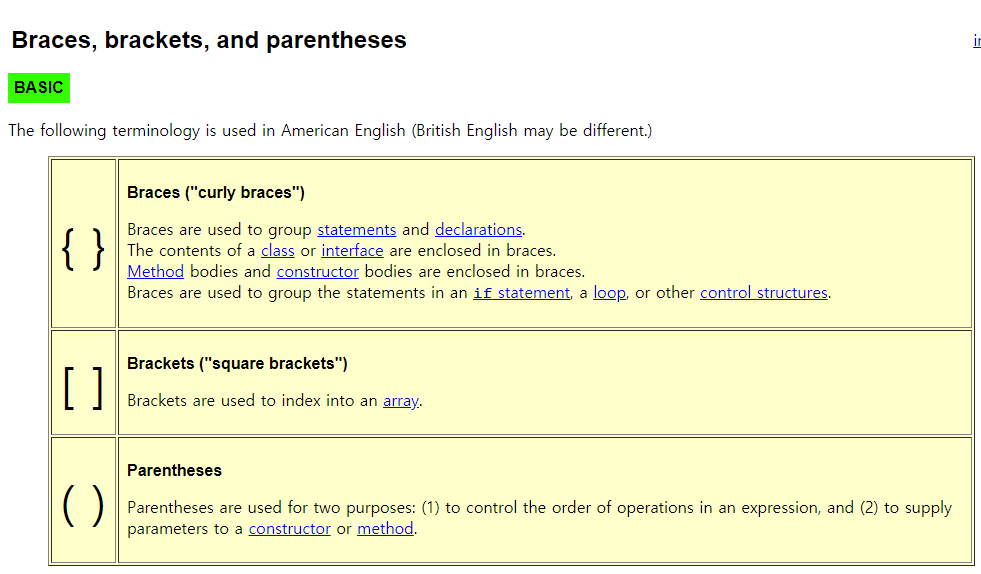Visit the "control structures" link
This screenshot has height=574, width=981.
[x=764, y=293]
